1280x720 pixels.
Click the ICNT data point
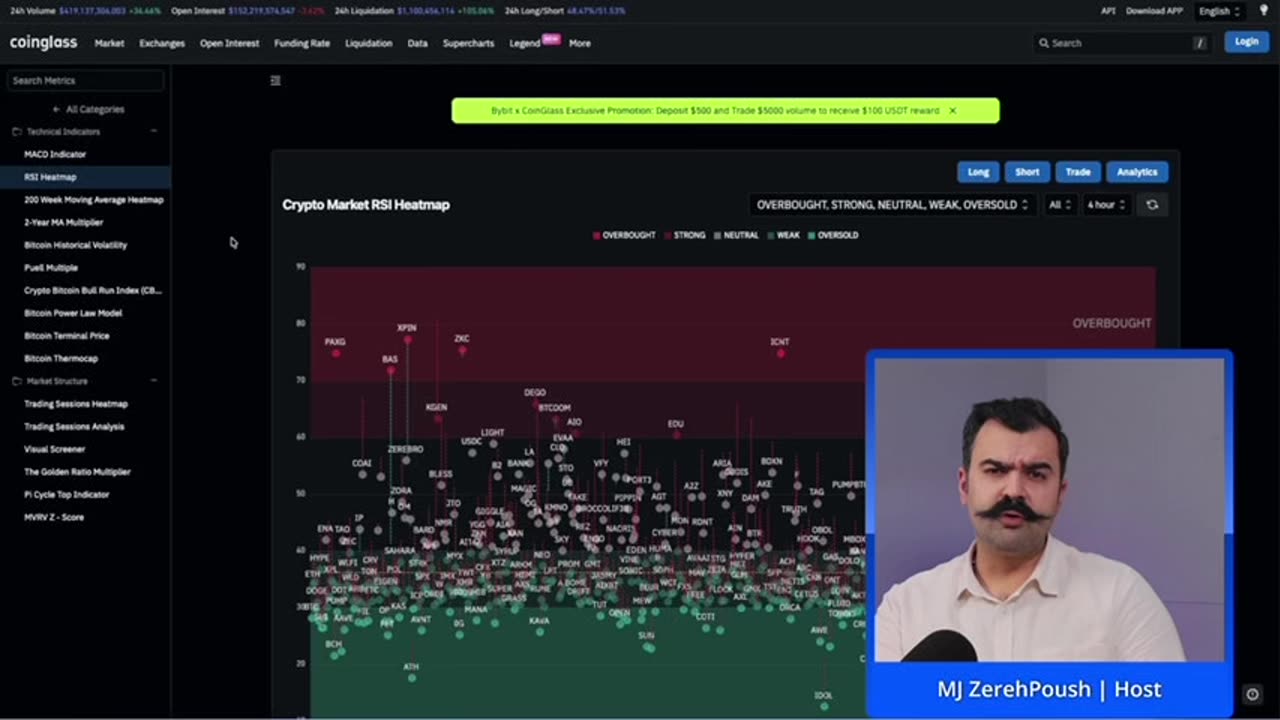coord(781,353)
